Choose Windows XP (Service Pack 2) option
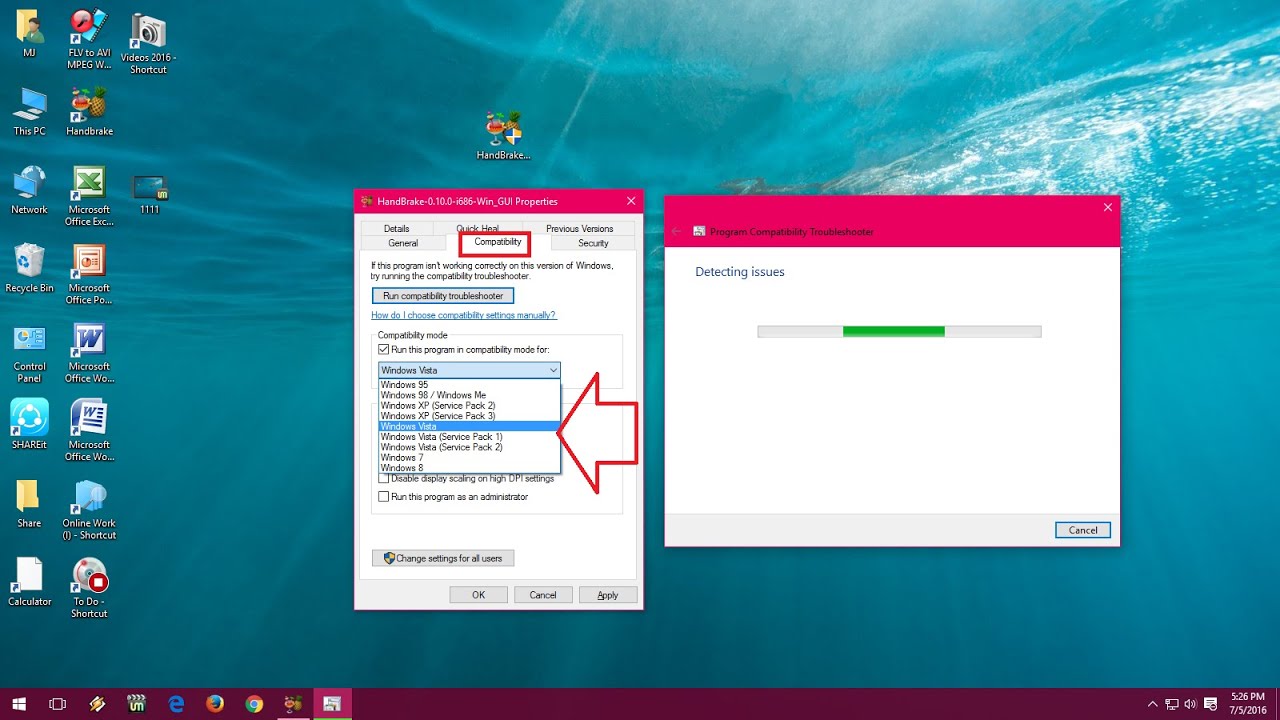1280x720 pixels. pyautogui.click(x=469, y=406)
